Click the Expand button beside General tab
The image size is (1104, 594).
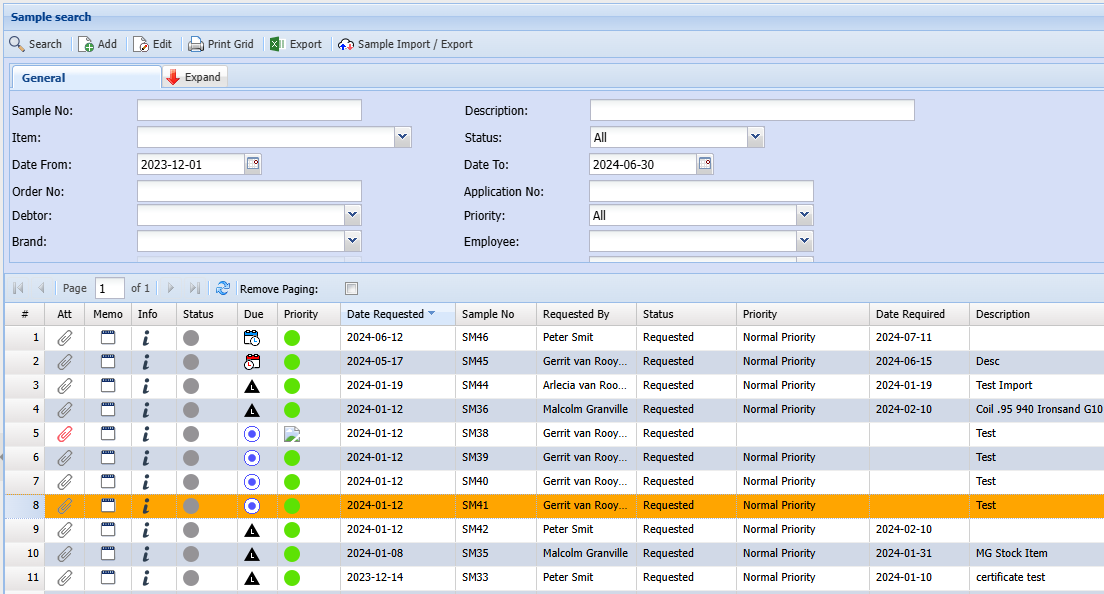click(194, 77)
